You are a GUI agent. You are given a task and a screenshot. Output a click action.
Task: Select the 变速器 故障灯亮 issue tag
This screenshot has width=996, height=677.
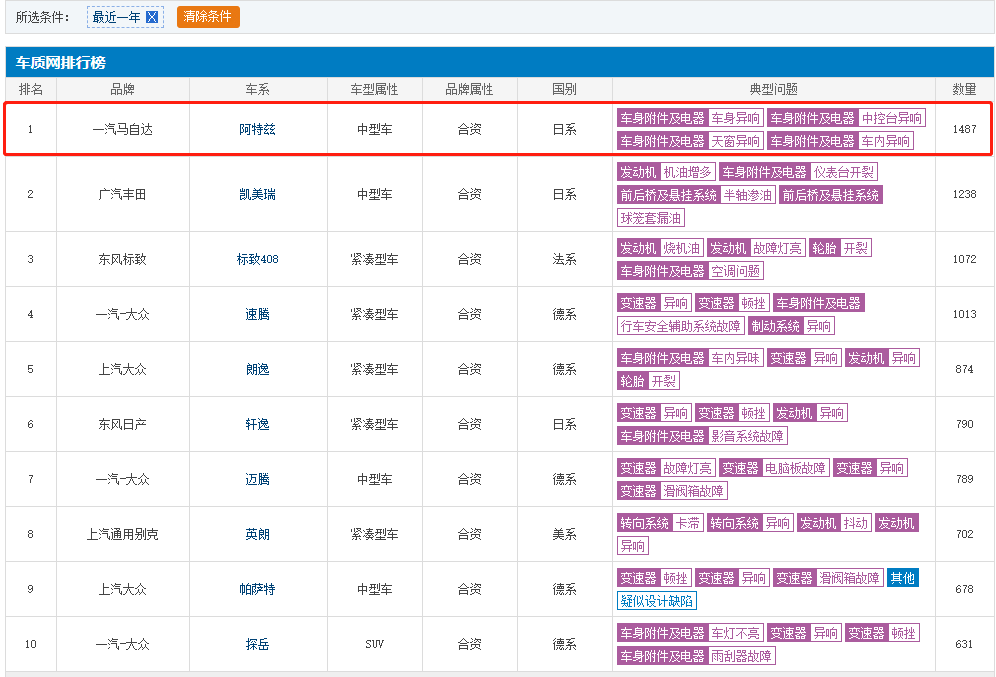666,468
